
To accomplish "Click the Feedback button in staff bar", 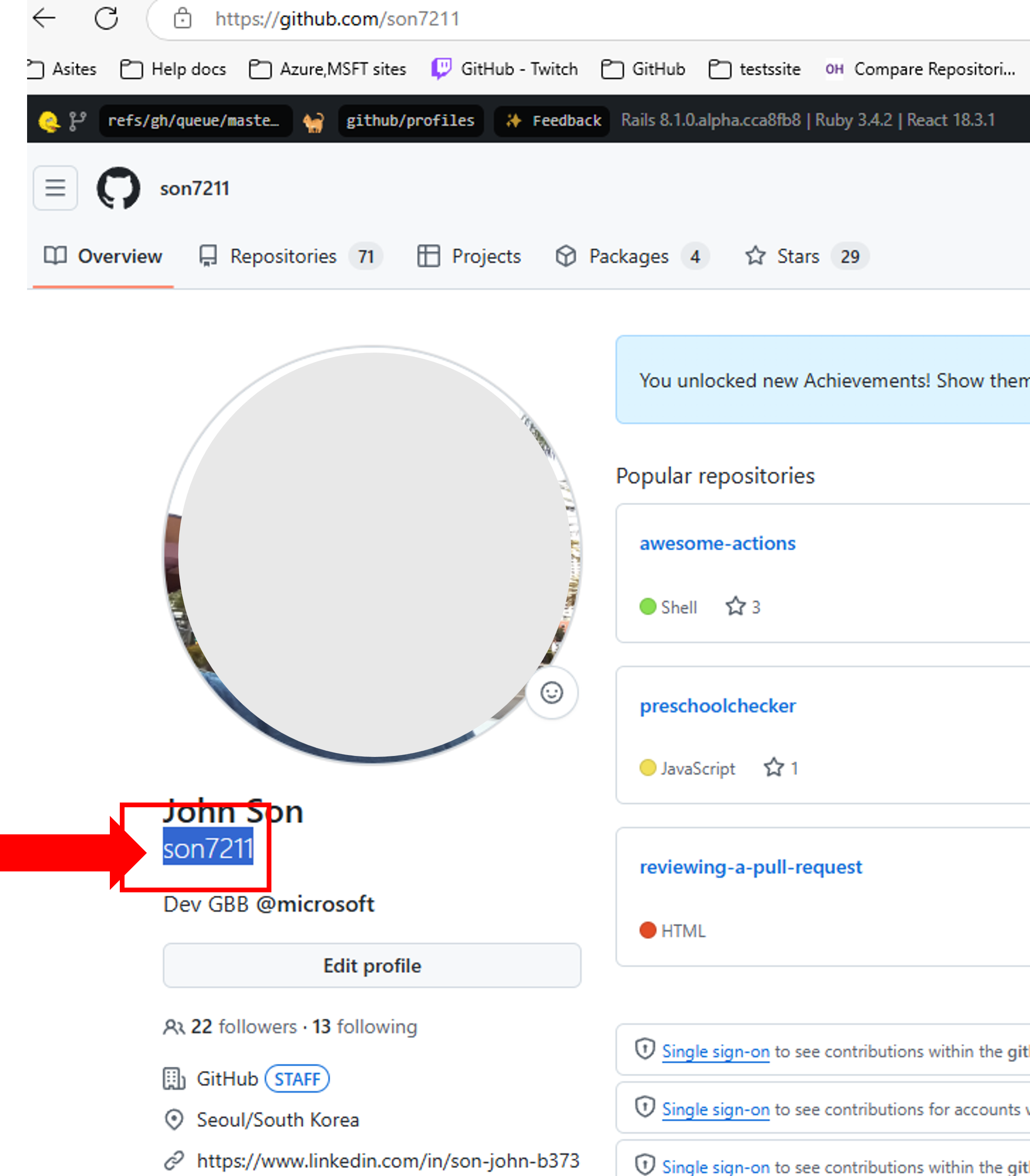I will pyautogui.click(x=552, y=121).
